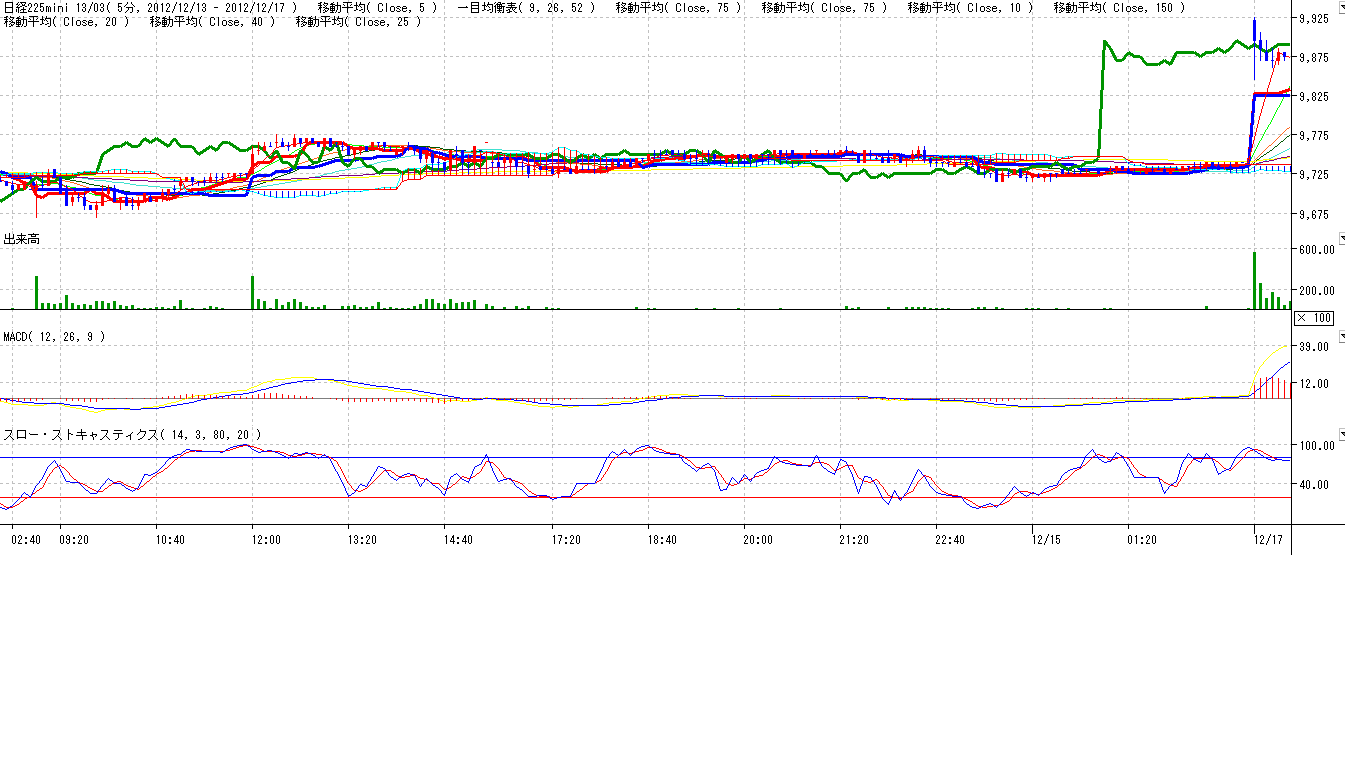This screenshot has height=768, width=1366.
Task: Click the 出来高 volume panel title
Action: (22, 239)
